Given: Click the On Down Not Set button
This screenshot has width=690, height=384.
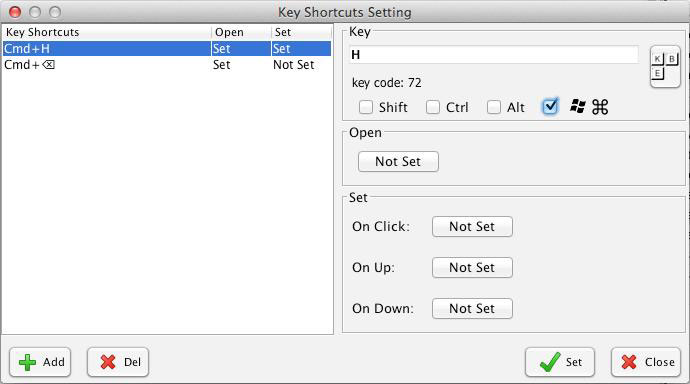Looking at the screenshot, I should coord(472,308).
